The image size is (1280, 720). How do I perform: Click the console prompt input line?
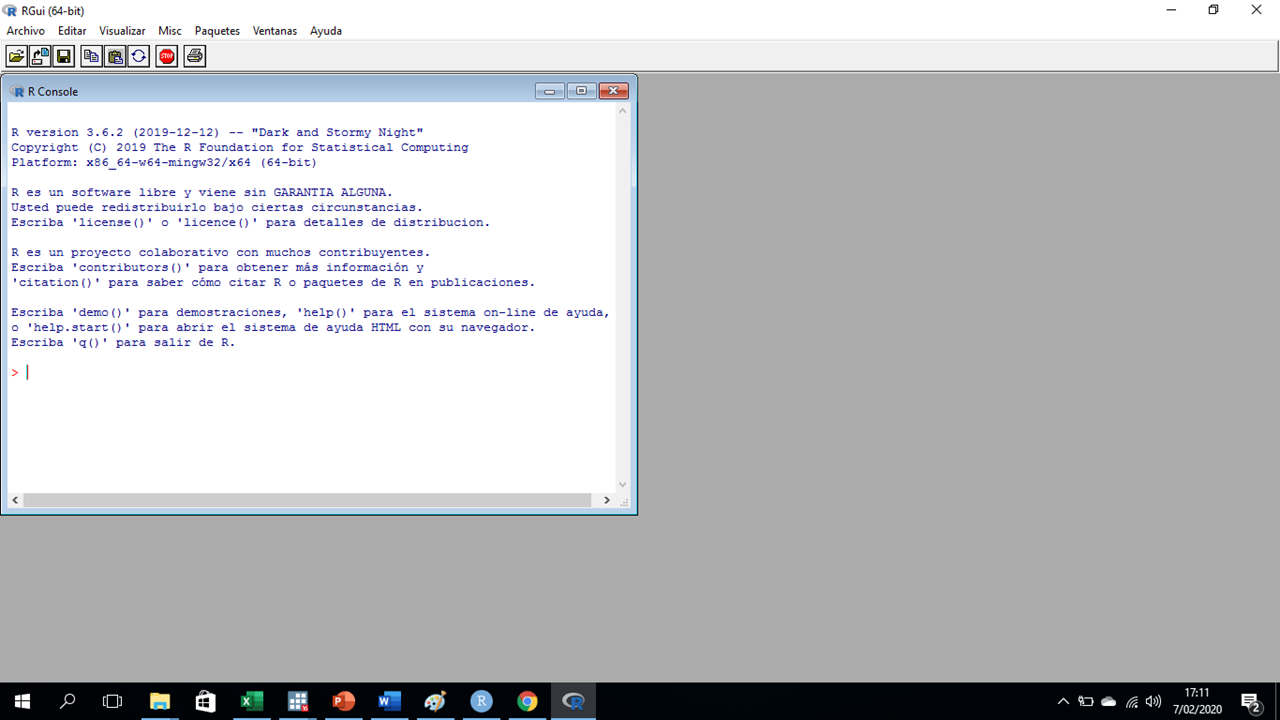[x=300, y=373]
